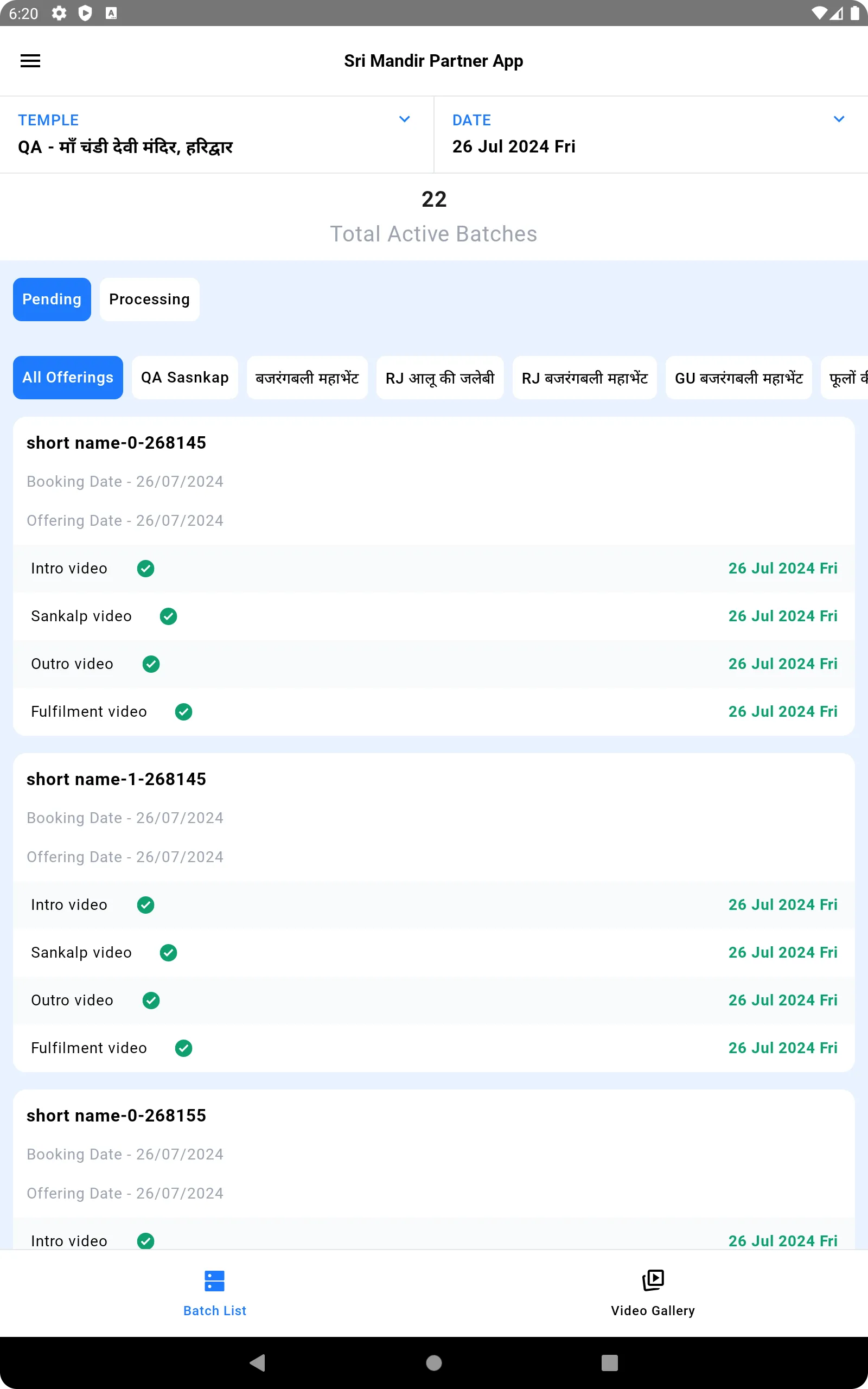Open the hamburger navigation menu
This screenshot has width=868, height=1389.
[x=30, y=61]
